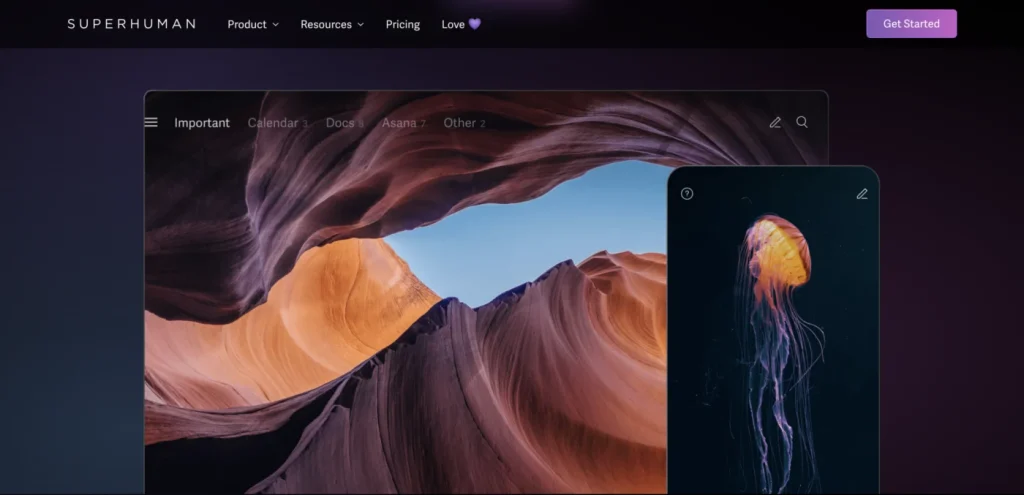1024x495 pixels.
Task: Tap the compose pencil icon on phone mockup
Action: (862, 194)
